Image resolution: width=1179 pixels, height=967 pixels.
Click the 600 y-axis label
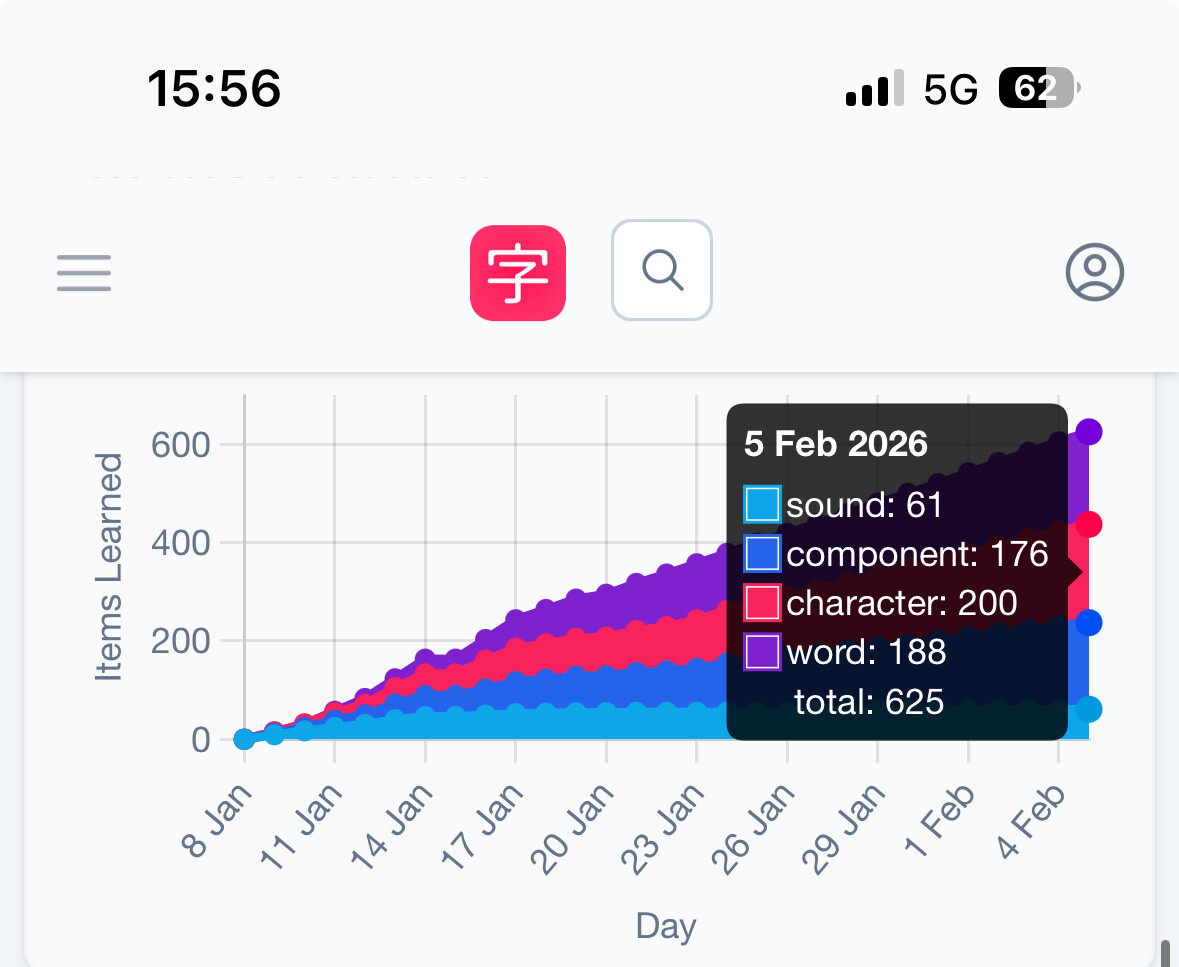(x=180, y=444)
